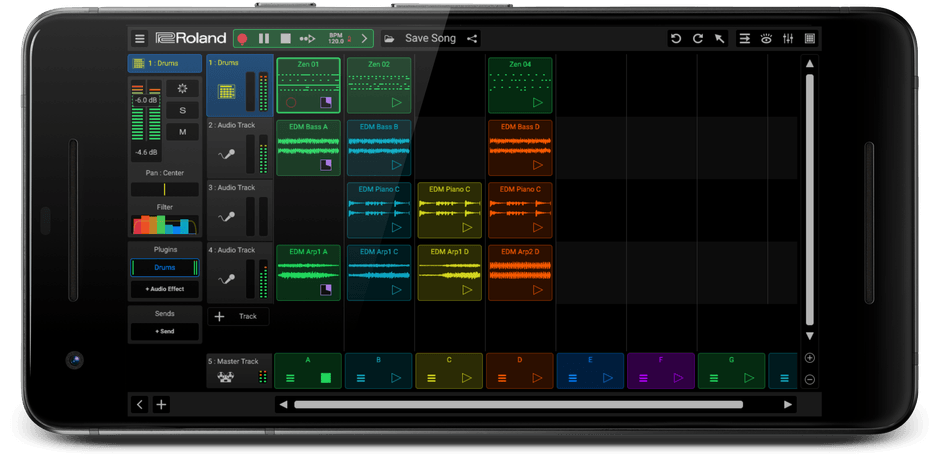Viewport: 940px width, 456px height.
Task: Click the share icon beside Save Song
Action: (473, 39)
